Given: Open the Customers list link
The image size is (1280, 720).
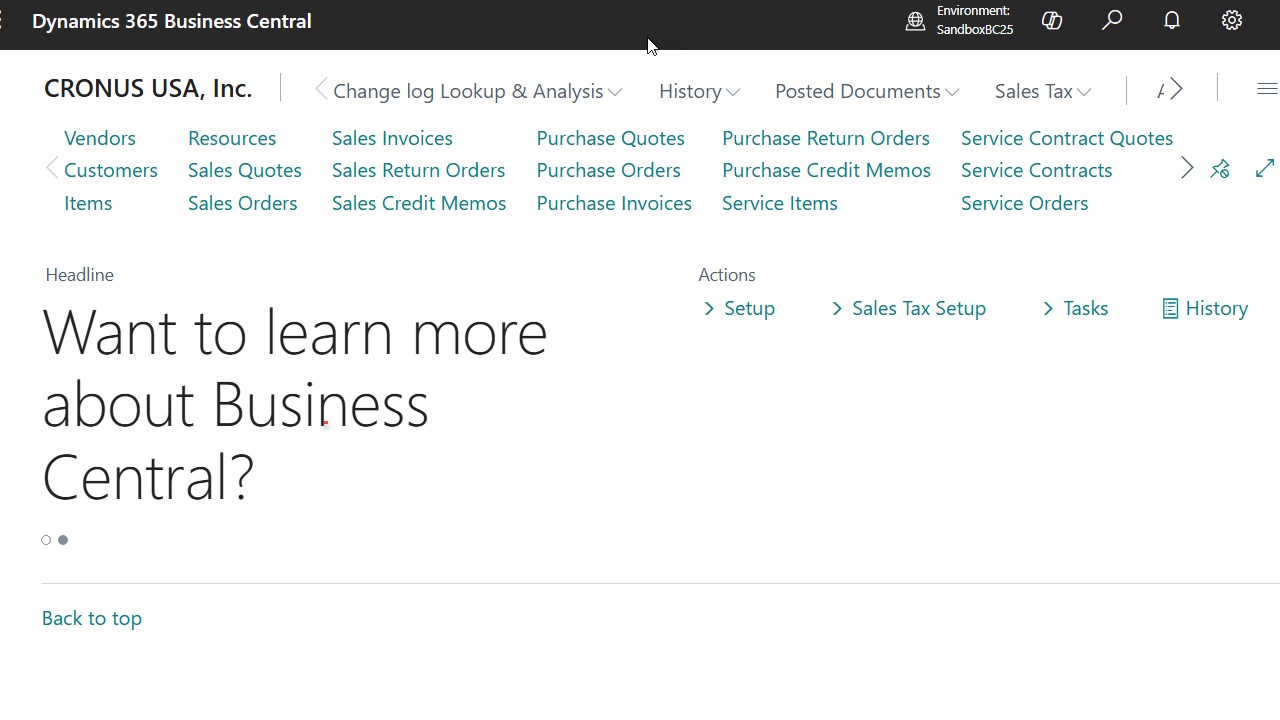Looking at the screenshot, I should (110, 170).
